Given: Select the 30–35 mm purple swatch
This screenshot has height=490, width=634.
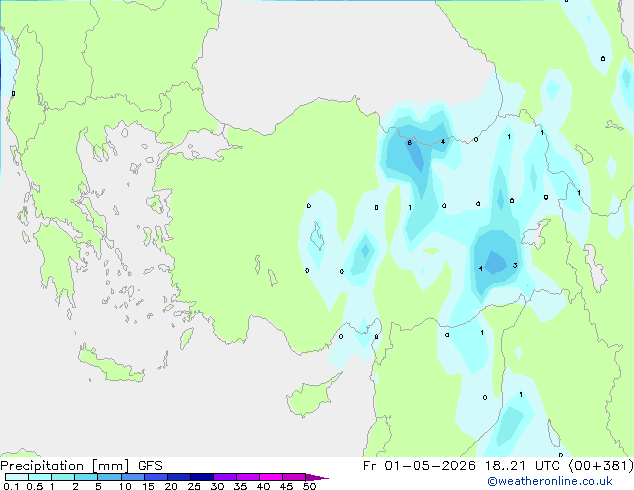Looking at the screenshot, I should [x=224, y=477].
